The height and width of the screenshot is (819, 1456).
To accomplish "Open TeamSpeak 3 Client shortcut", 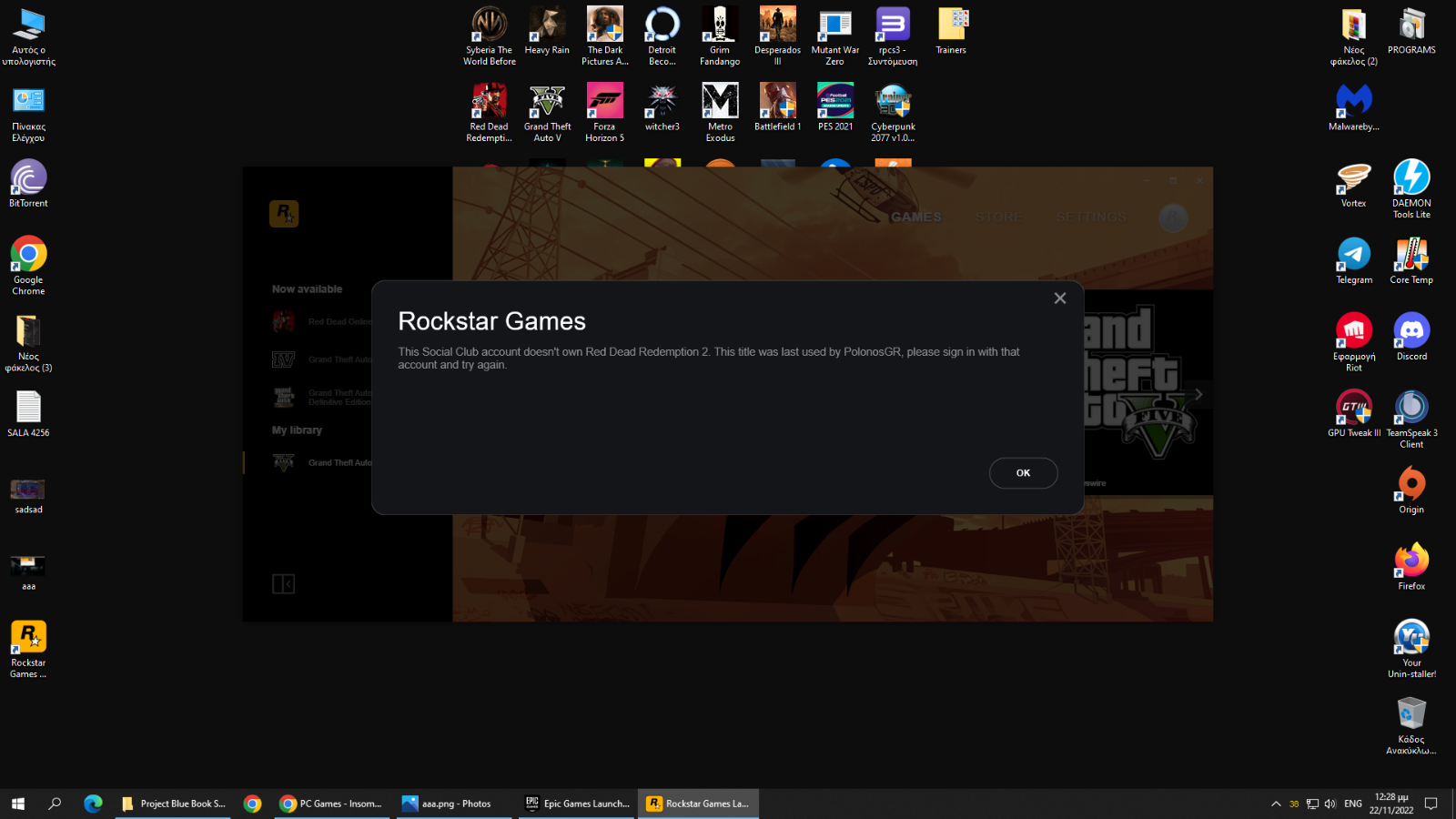I will 1411,419.
